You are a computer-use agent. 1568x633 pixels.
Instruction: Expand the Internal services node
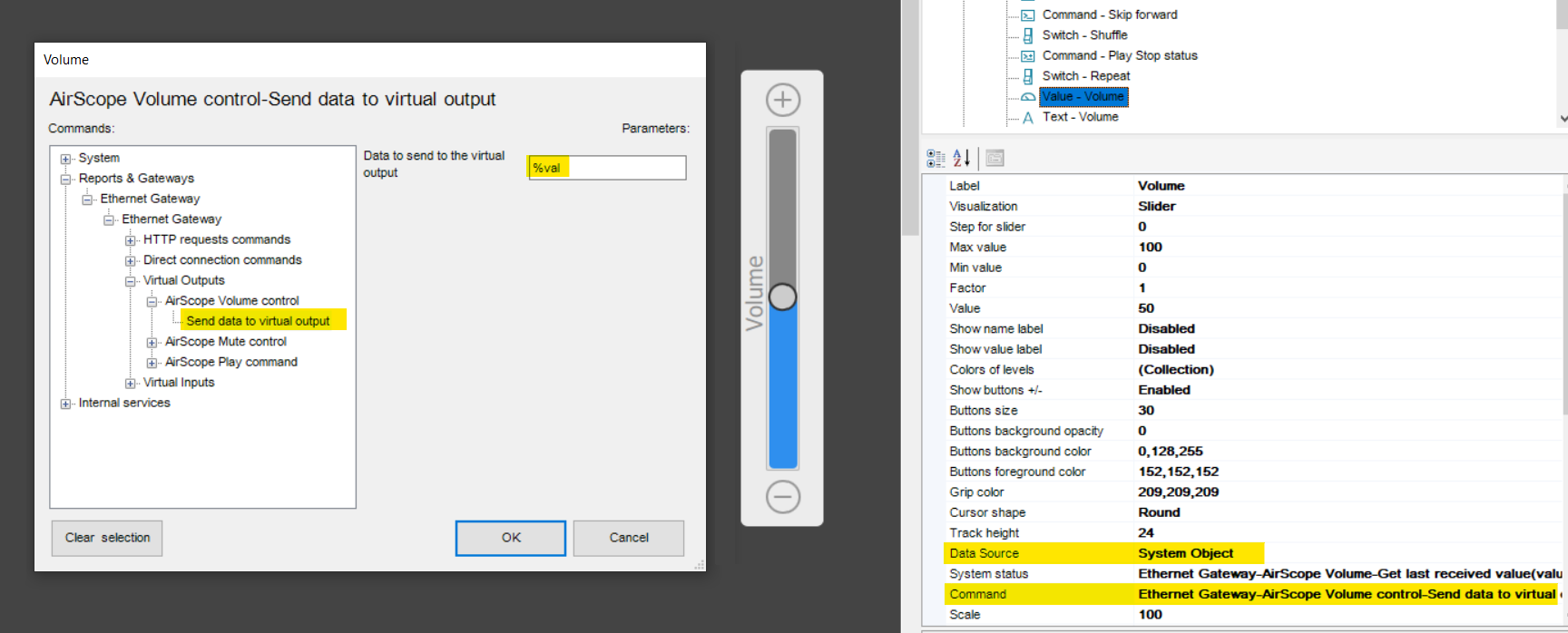click(x=65, y=404)
